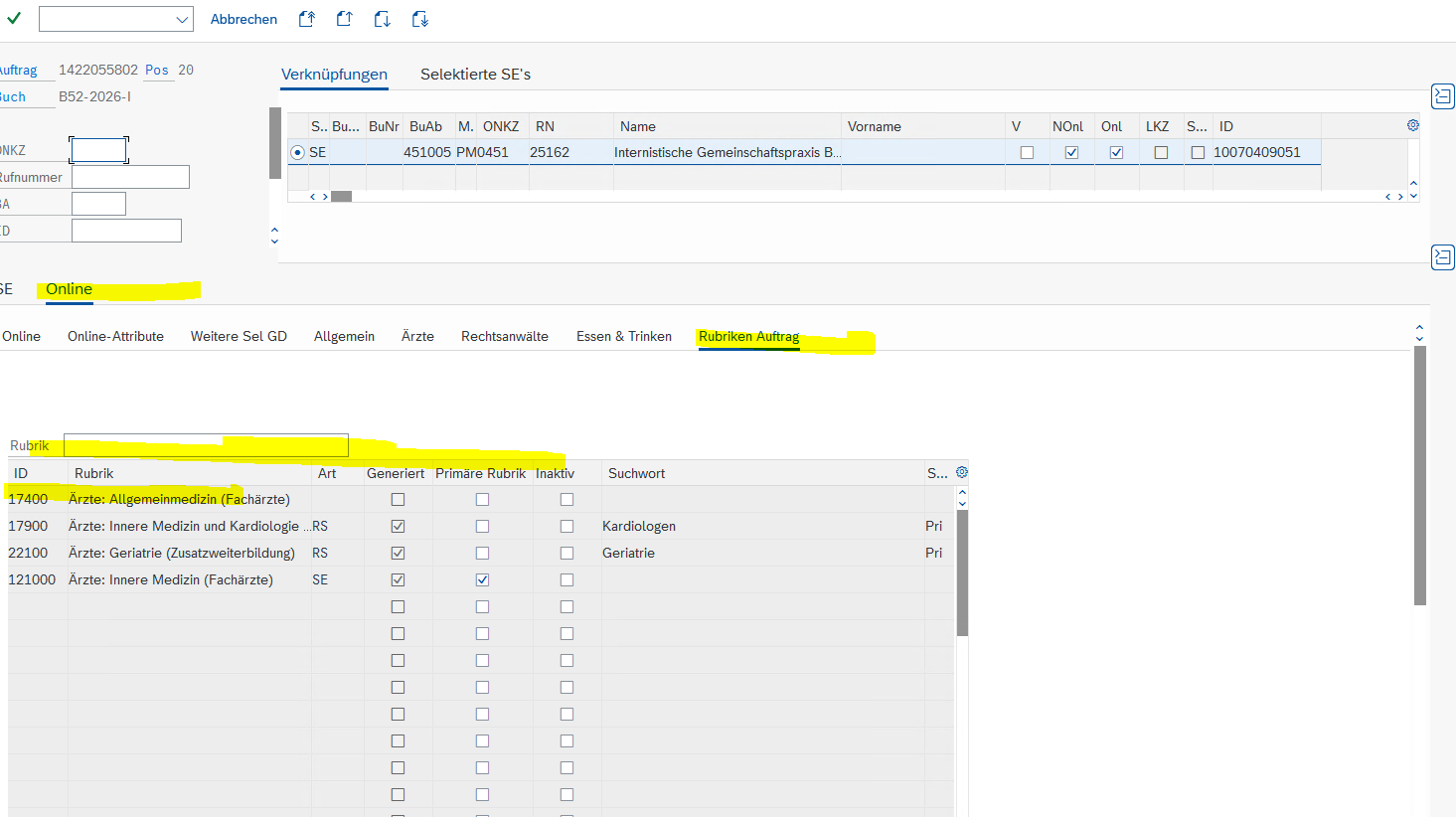Expand the tab strip overflow arrows

[x=1419, y=333]
